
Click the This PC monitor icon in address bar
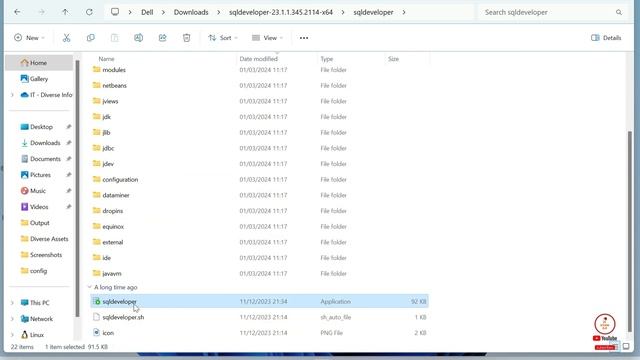coord(115,12)
